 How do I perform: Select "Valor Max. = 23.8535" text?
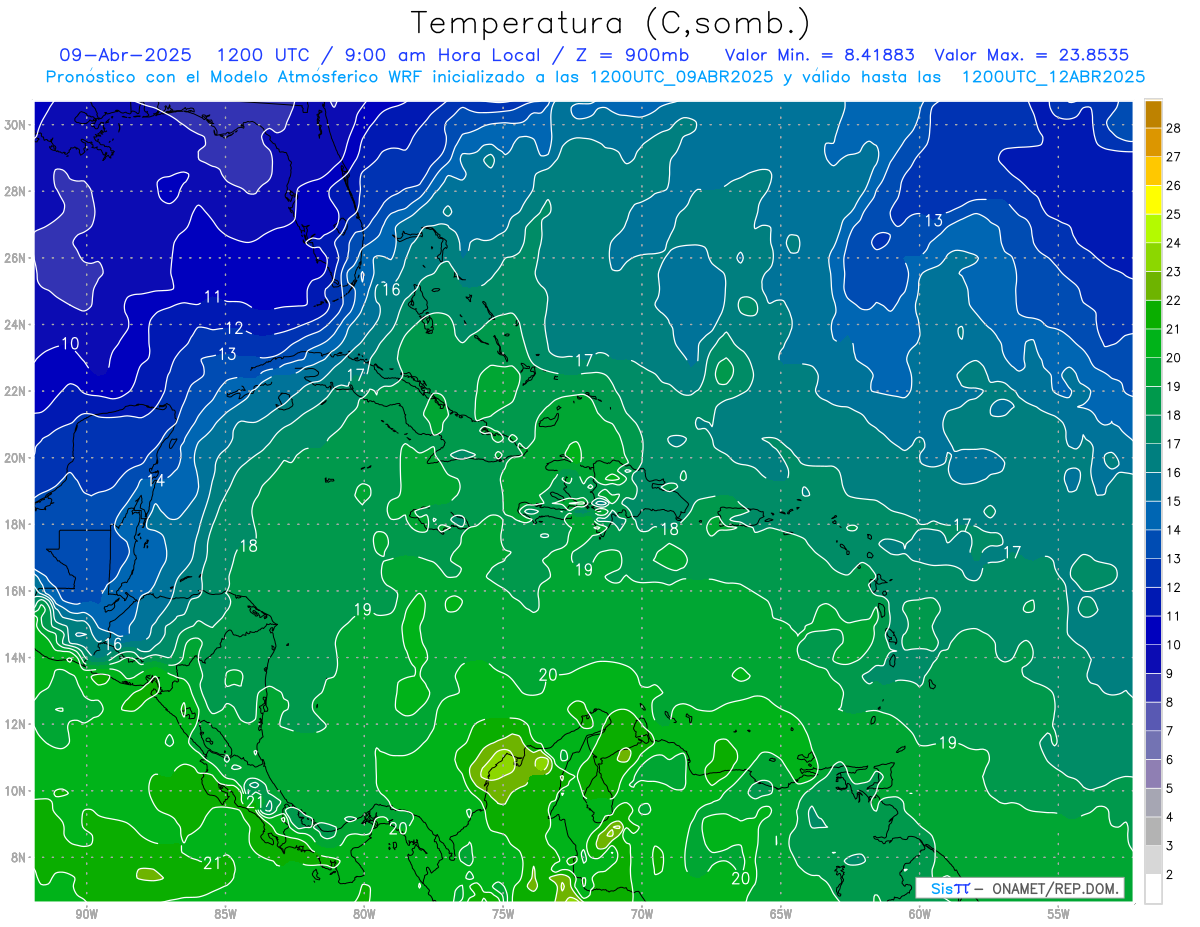point(1032,55)
